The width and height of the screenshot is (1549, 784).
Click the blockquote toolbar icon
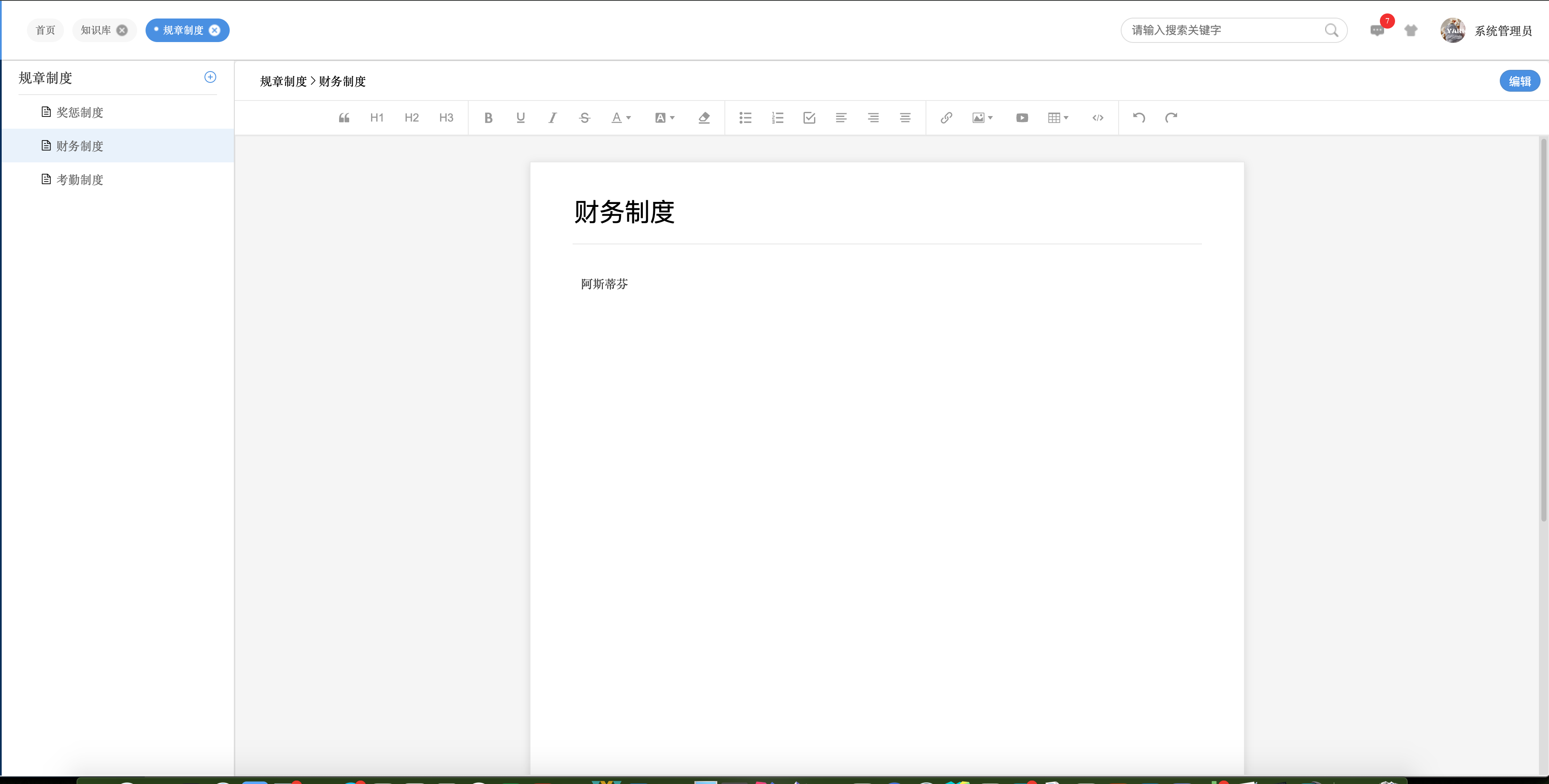click(344, 118)
